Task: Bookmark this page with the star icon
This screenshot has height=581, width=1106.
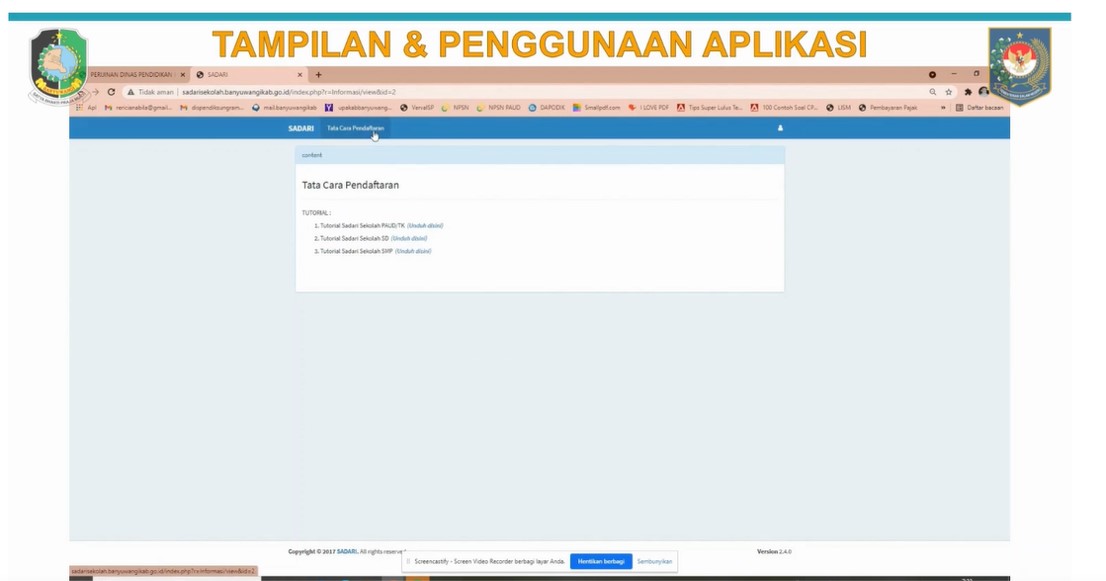Action: pos(949,92)
